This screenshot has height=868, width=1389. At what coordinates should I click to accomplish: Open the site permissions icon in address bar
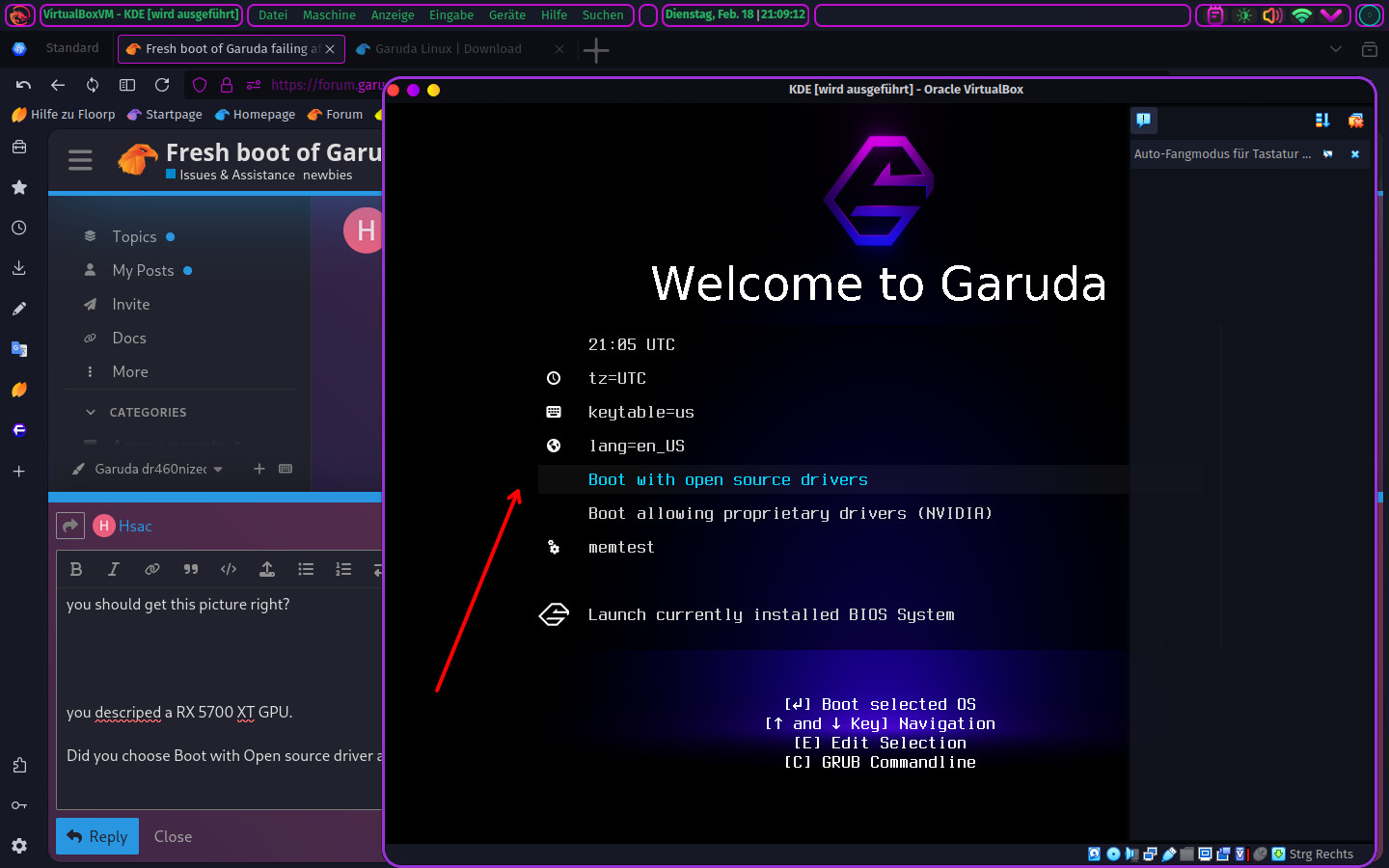click(254, 85)
